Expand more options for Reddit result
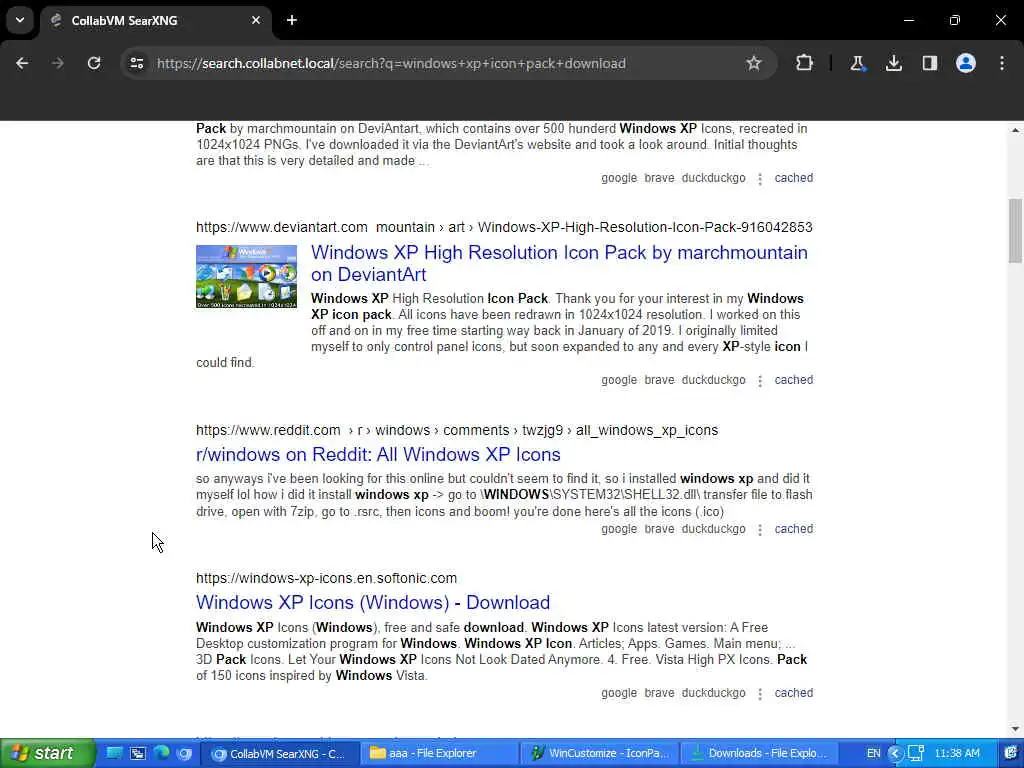This screenshot has width=1024, height=768. pos(760,530)
